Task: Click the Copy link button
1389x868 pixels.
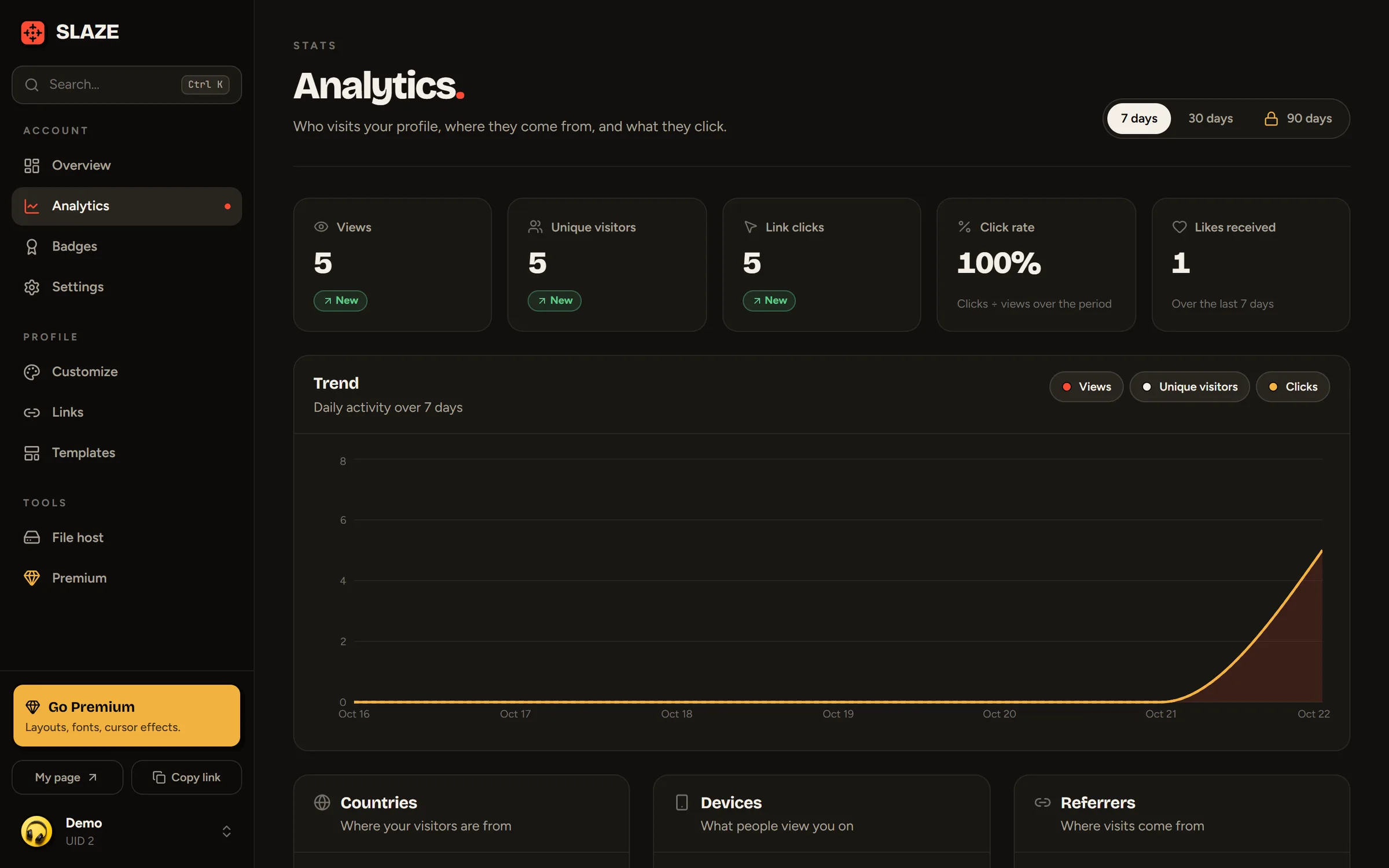Action: click(x=186, y=778)
